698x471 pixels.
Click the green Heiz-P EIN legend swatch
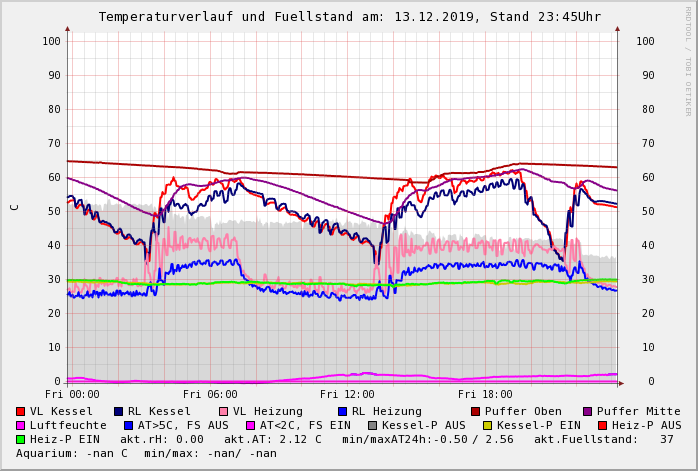(21, 439)
